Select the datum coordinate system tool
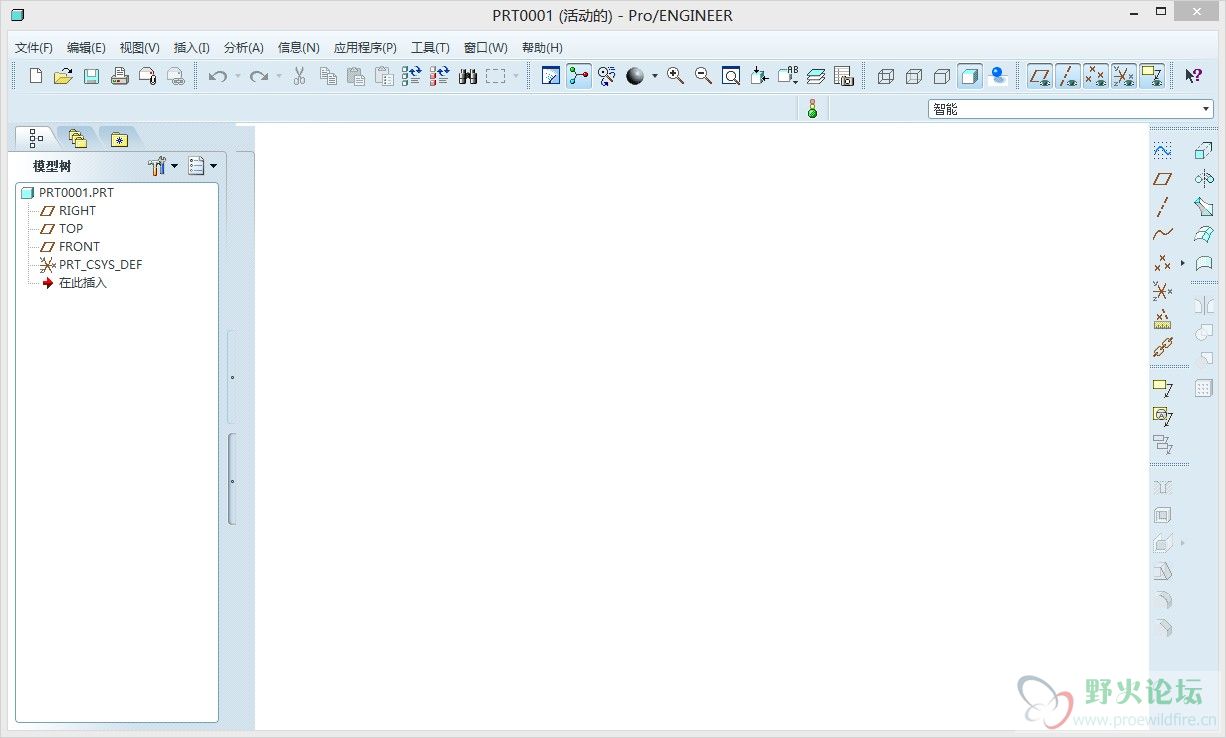1226x738 pixels. click(x=1162, y=291)
